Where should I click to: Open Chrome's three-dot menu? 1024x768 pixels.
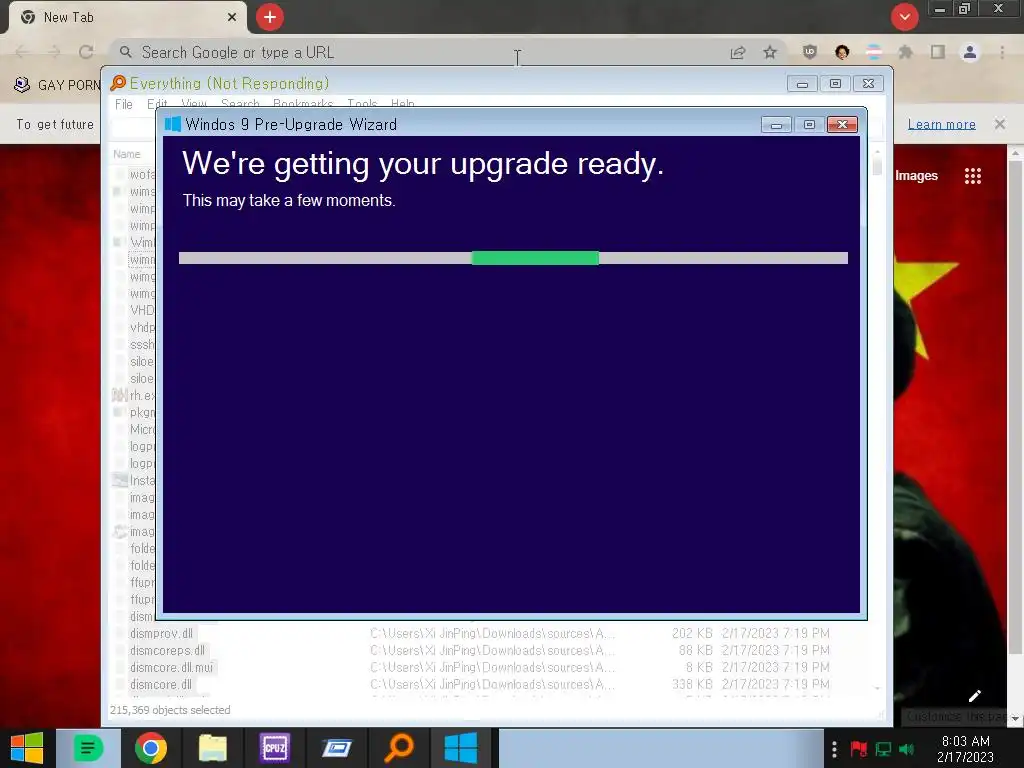pyautogui.click(x=1002, y=52)
